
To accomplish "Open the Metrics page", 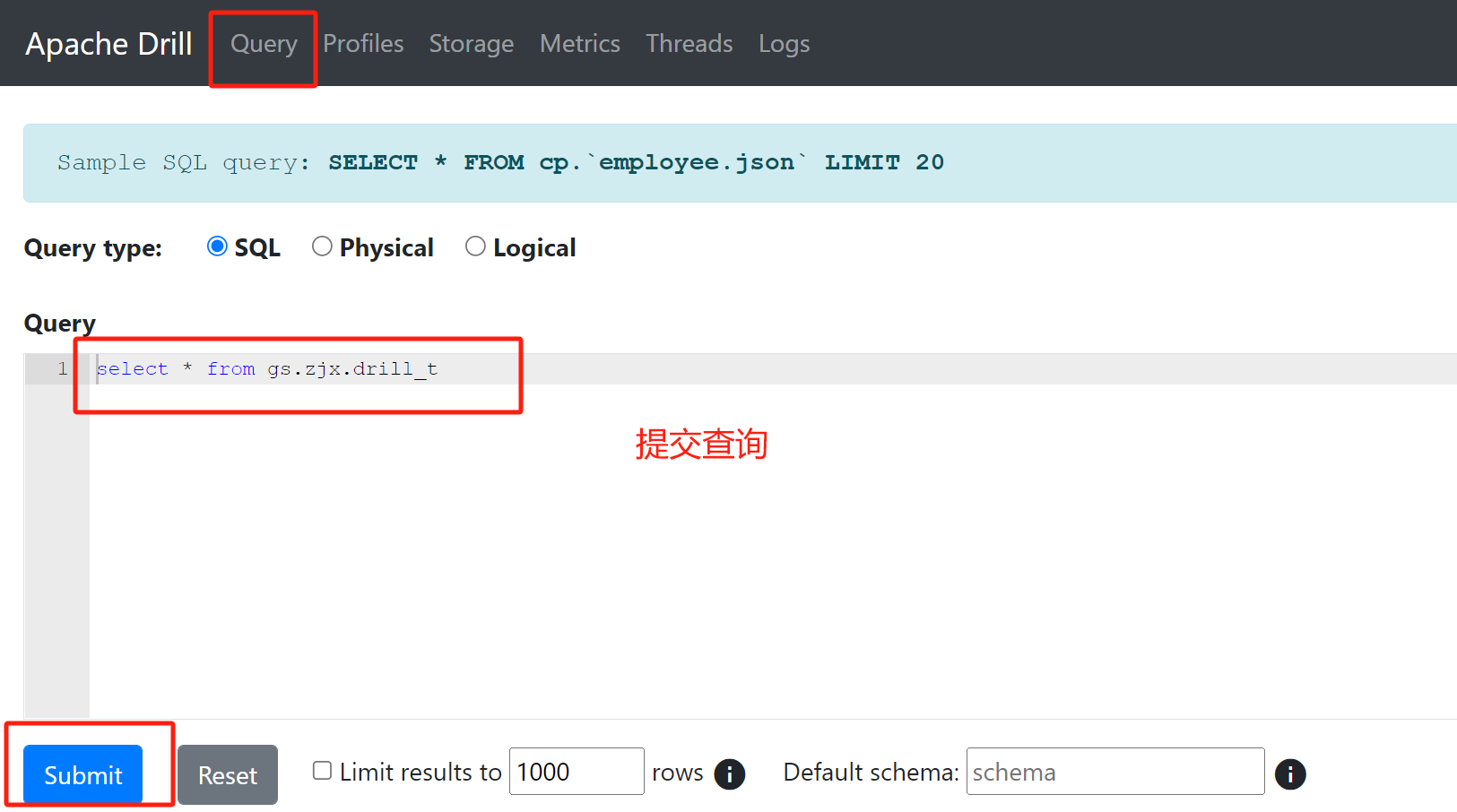I will pyautogui.click(x=579, y=43).
